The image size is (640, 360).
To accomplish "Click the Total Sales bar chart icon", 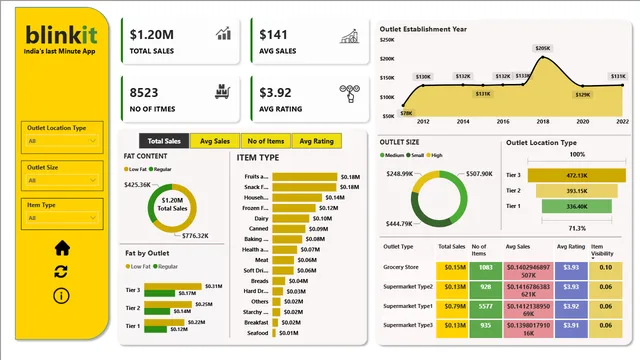I will click(223, 33).
